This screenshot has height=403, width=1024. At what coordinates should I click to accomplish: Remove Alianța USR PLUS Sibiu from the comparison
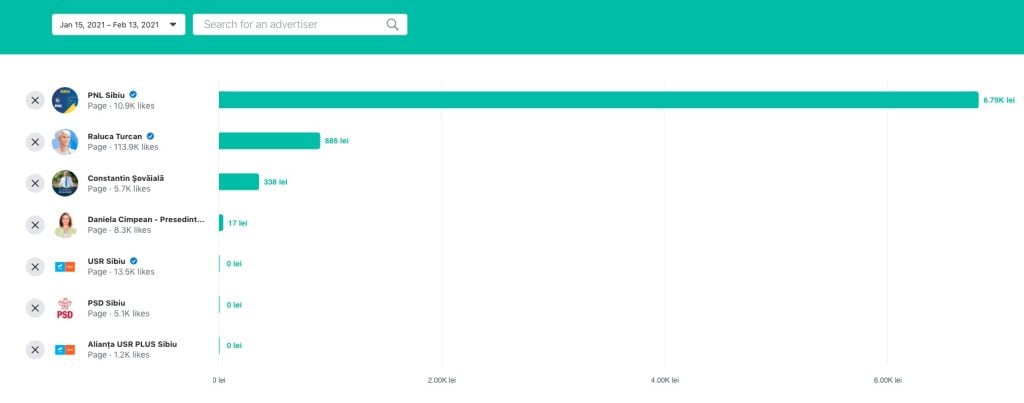(x=35, y=350)
